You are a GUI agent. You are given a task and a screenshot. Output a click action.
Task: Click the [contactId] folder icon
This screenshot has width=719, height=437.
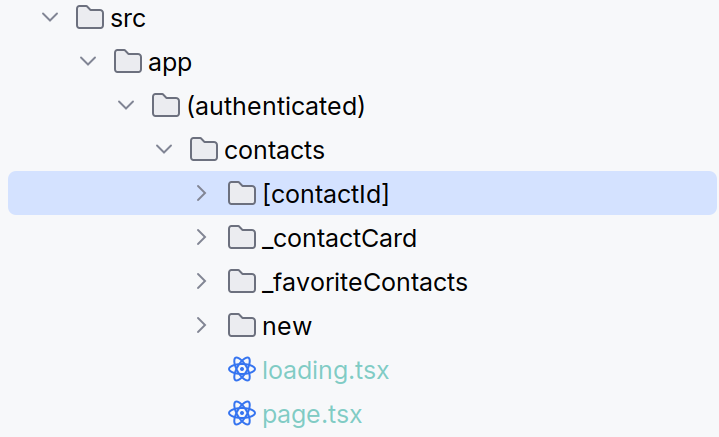pyautogui.click(x=242, y=193)
